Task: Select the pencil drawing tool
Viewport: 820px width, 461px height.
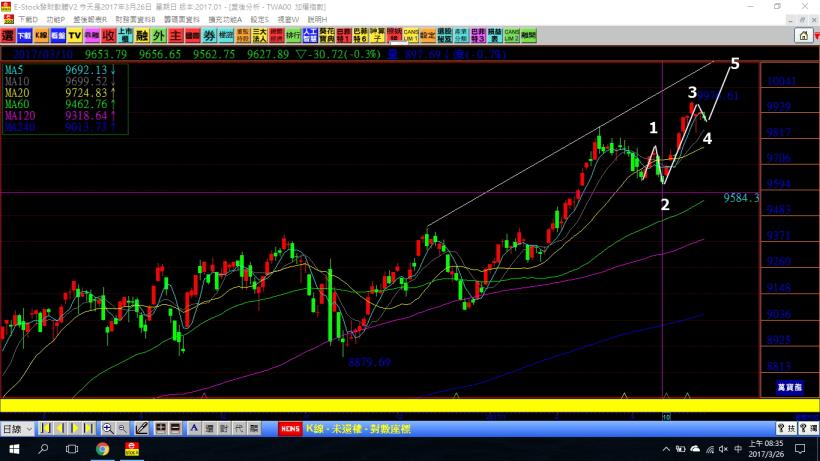Action: pos(141,429)
